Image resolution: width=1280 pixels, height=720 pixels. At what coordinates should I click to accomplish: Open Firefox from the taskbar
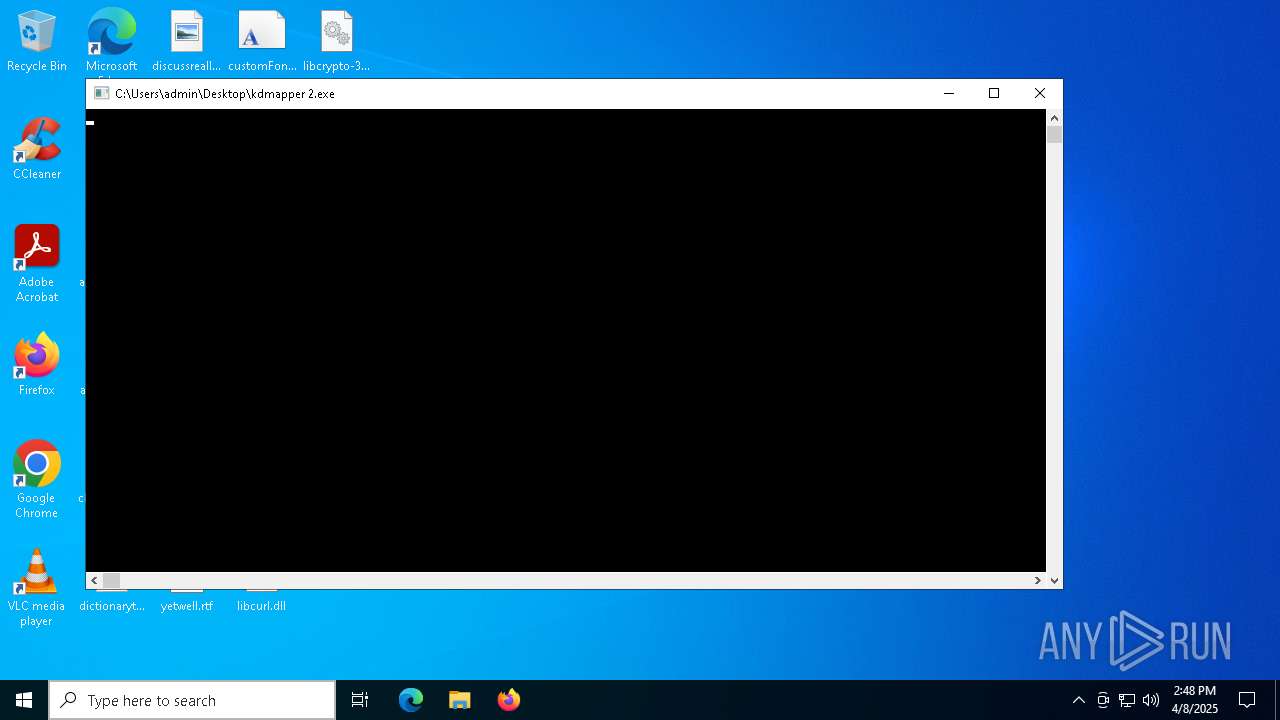point(509,700)
